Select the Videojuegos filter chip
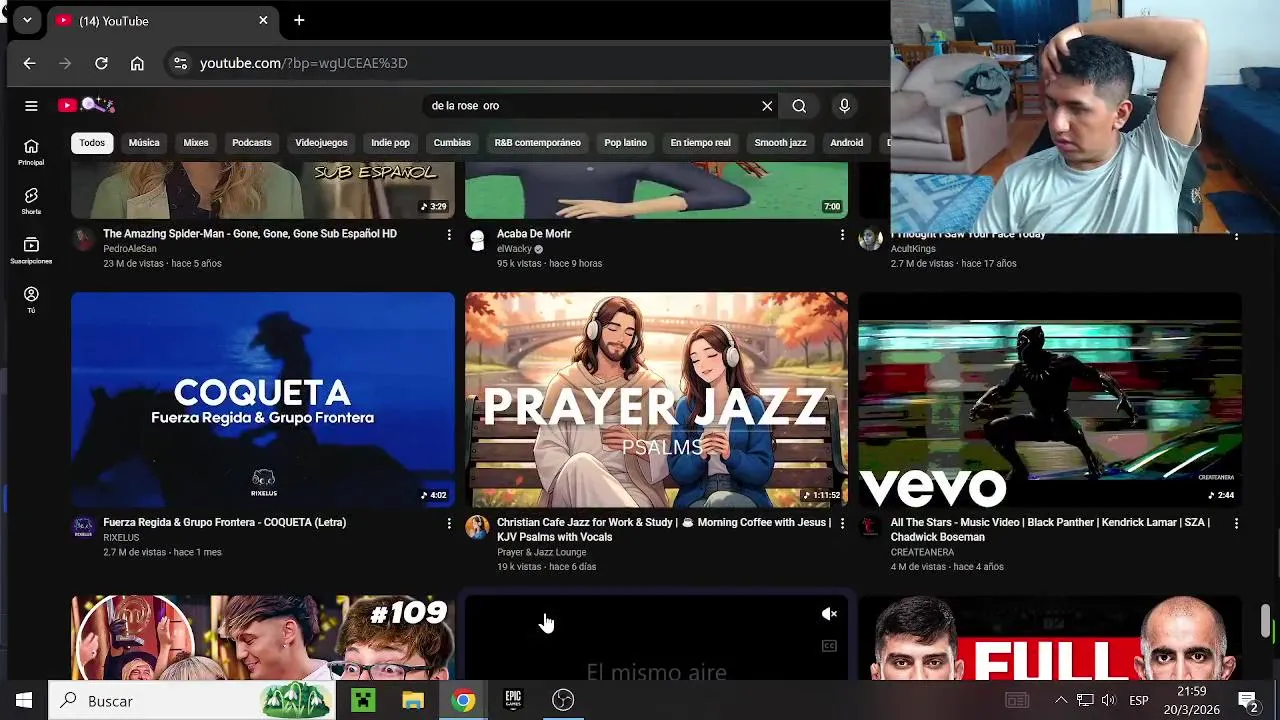Image resolution: width=1280 pixels, height=720 pixels. 321,143
